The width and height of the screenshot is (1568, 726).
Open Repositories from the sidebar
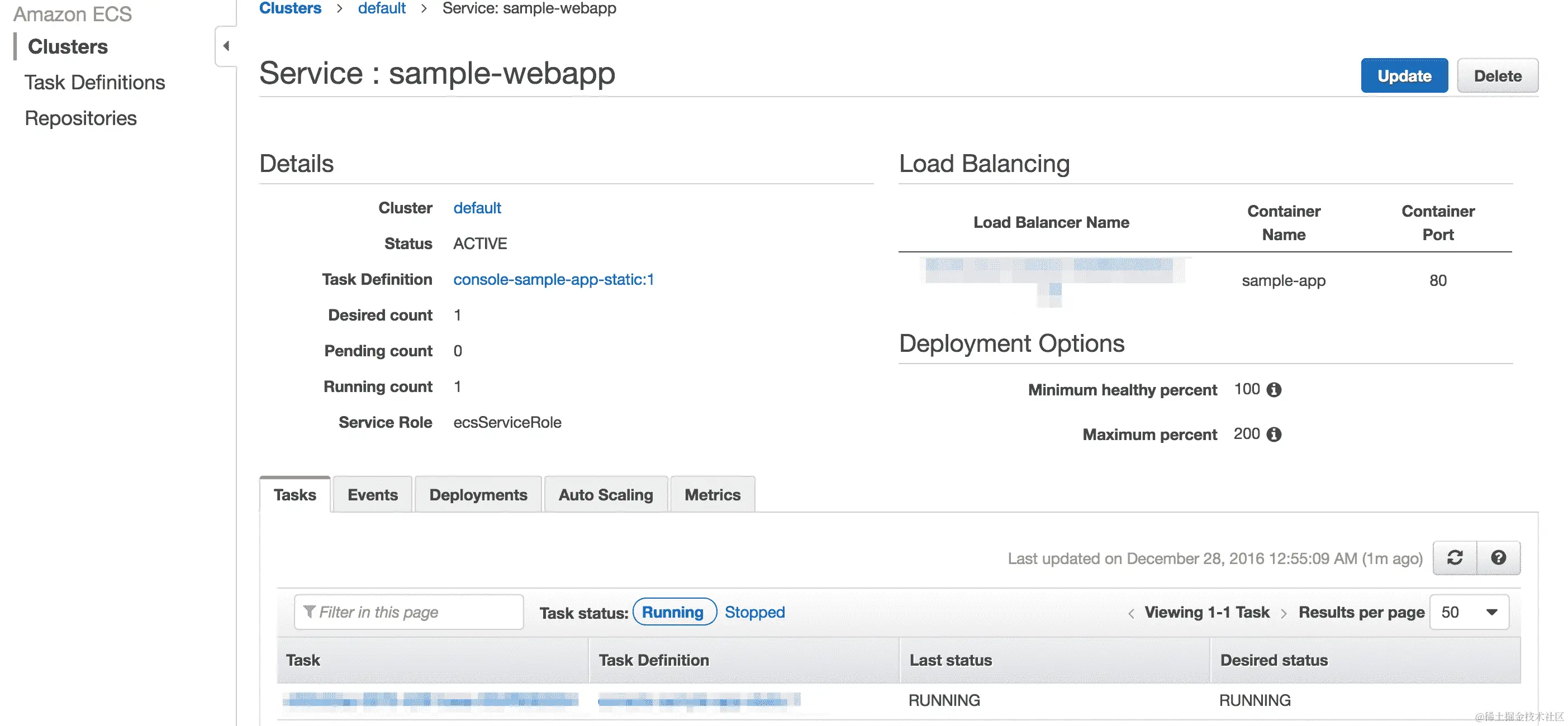(x=80, y=117)
